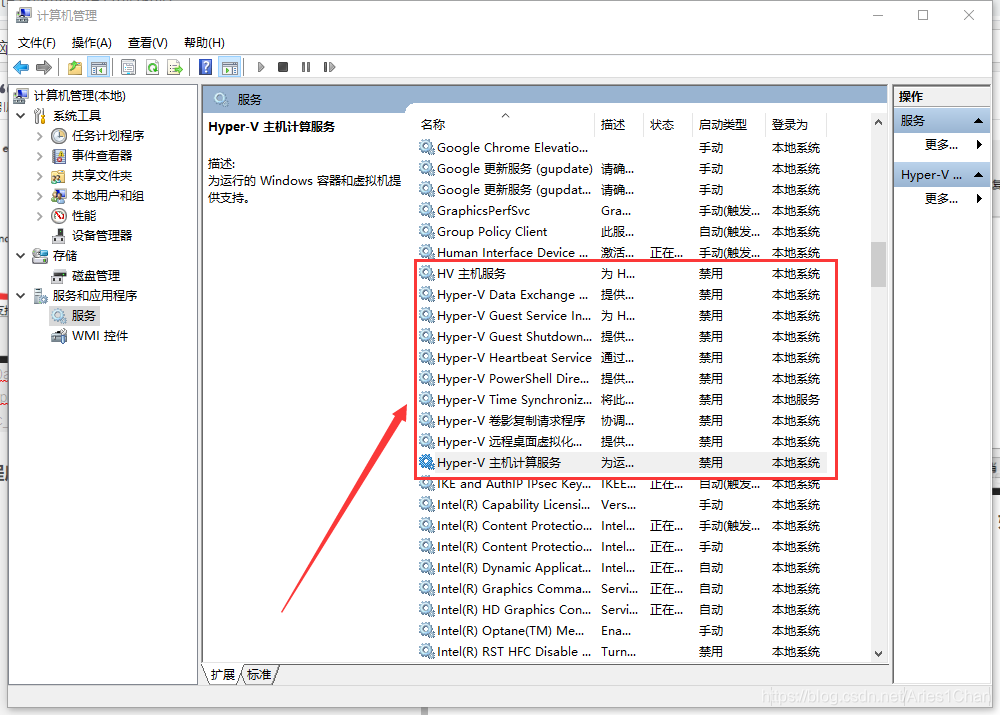Click the Properties toolbar icon
The image size is (1000, 715).
(128, 67)
